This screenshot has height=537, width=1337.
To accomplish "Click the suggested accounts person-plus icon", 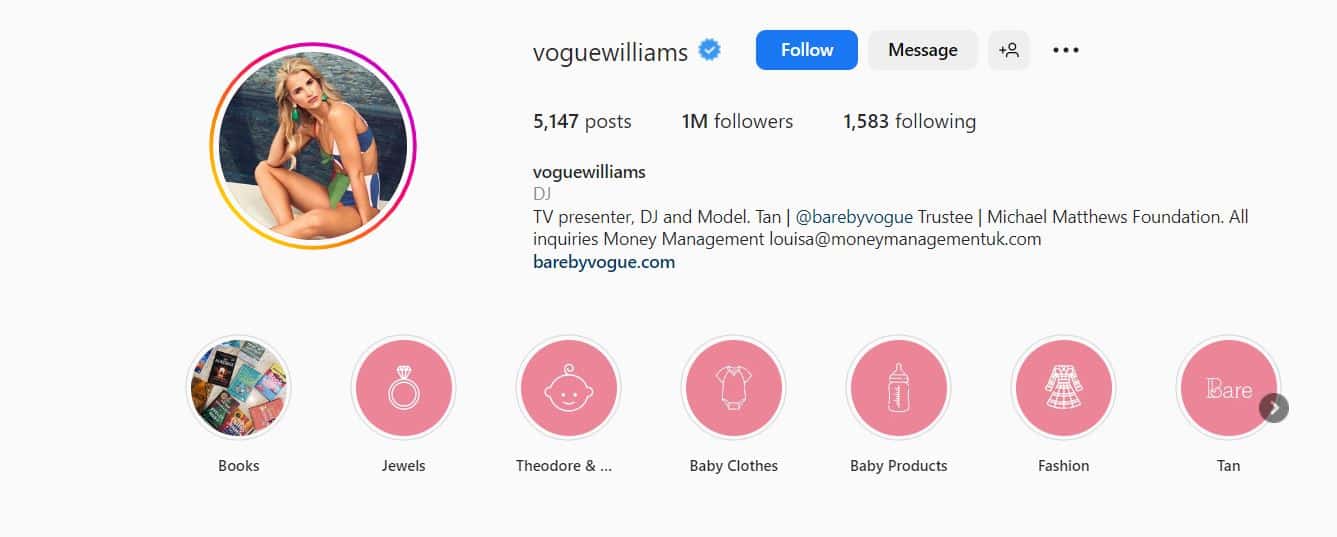I will pos(1009,50).
